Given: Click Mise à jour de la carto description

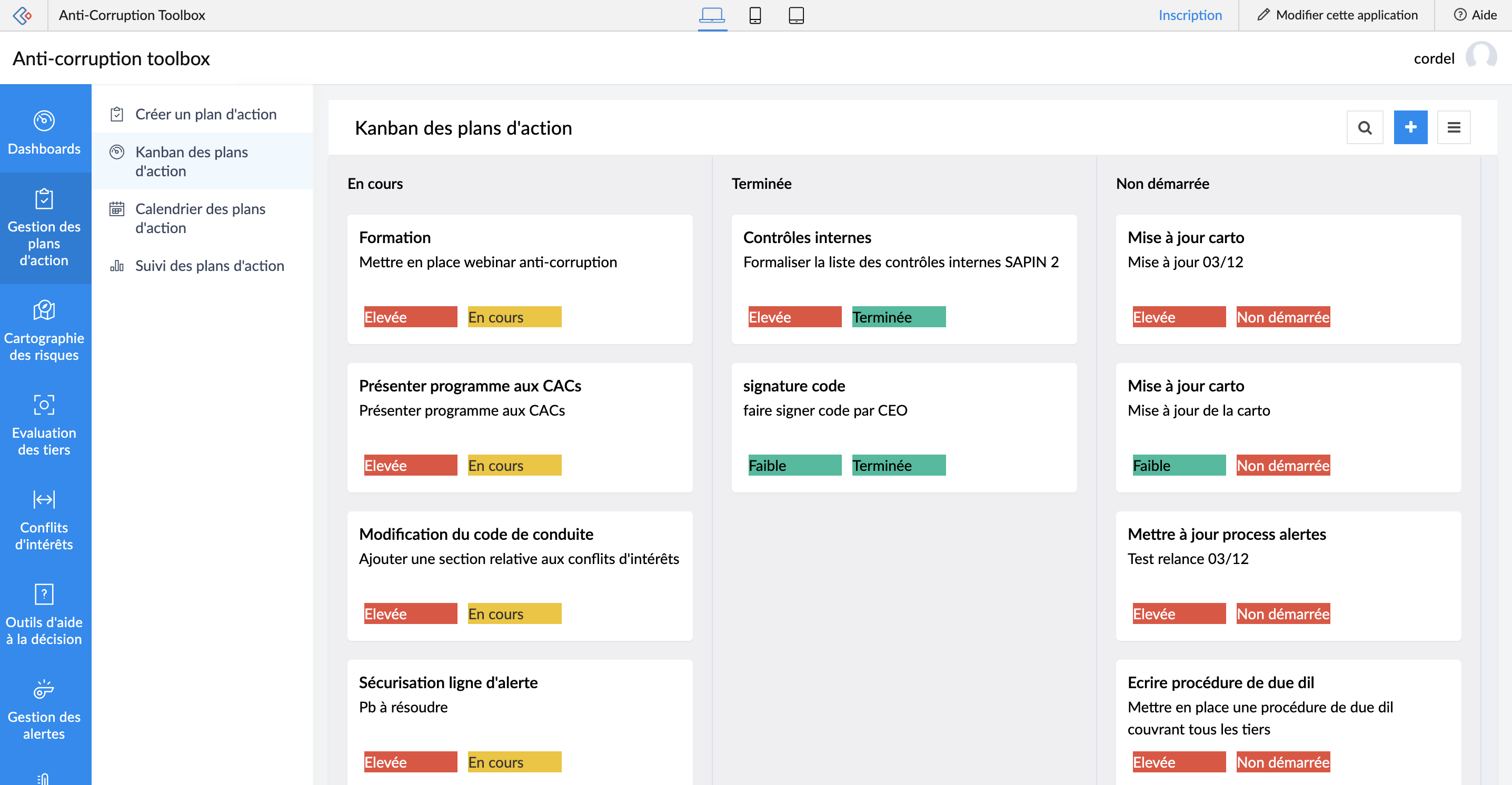Looking at the screenshot, I should (1199, 411).
